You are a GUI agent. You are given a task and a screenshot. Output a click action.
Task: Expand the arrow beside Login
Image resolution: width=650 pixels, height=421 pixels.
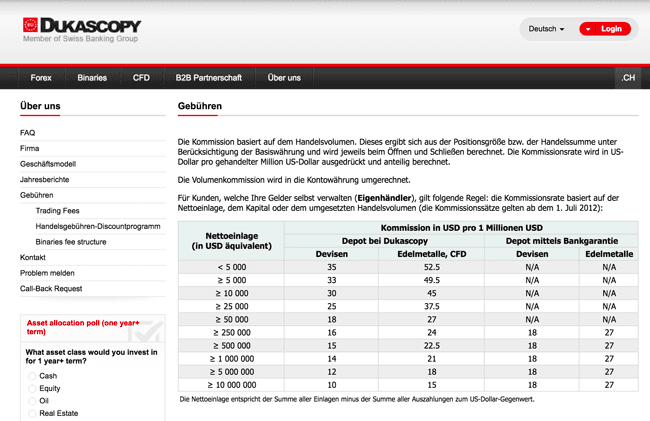point(588,29)
